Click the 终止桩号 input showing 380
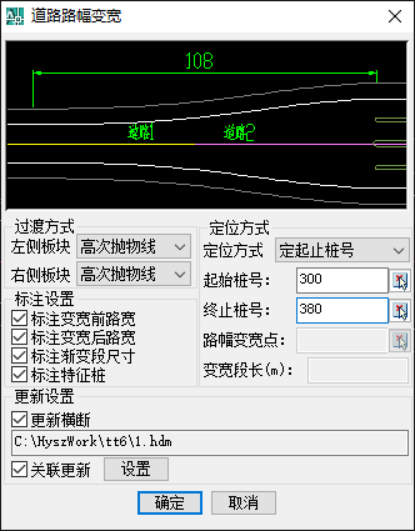Screen dimensions: 416x532 click(342, 310)
